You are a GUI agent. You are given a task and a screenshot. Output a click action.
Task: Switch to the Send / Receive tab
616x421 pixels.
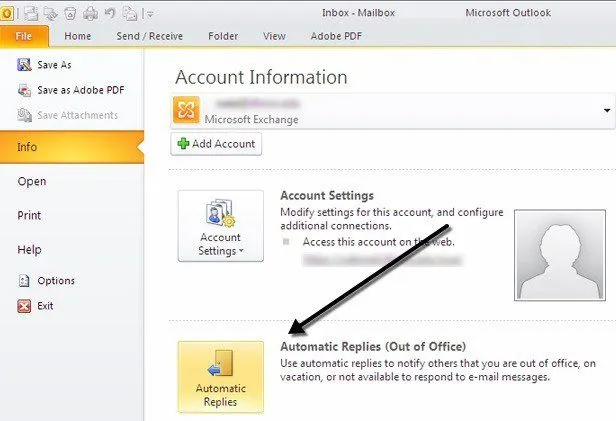pyautogui.click(x=150, y=36)
